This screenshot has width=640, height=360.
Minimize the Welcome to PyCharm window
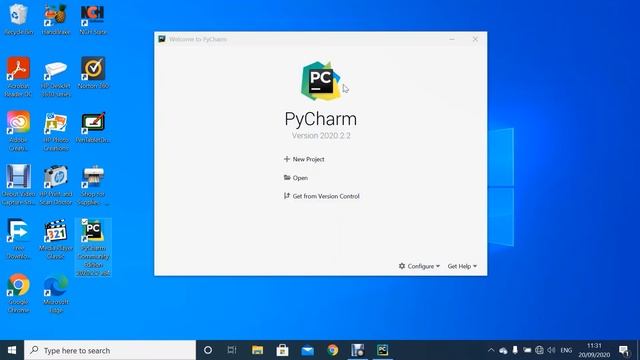coord(452,39)
